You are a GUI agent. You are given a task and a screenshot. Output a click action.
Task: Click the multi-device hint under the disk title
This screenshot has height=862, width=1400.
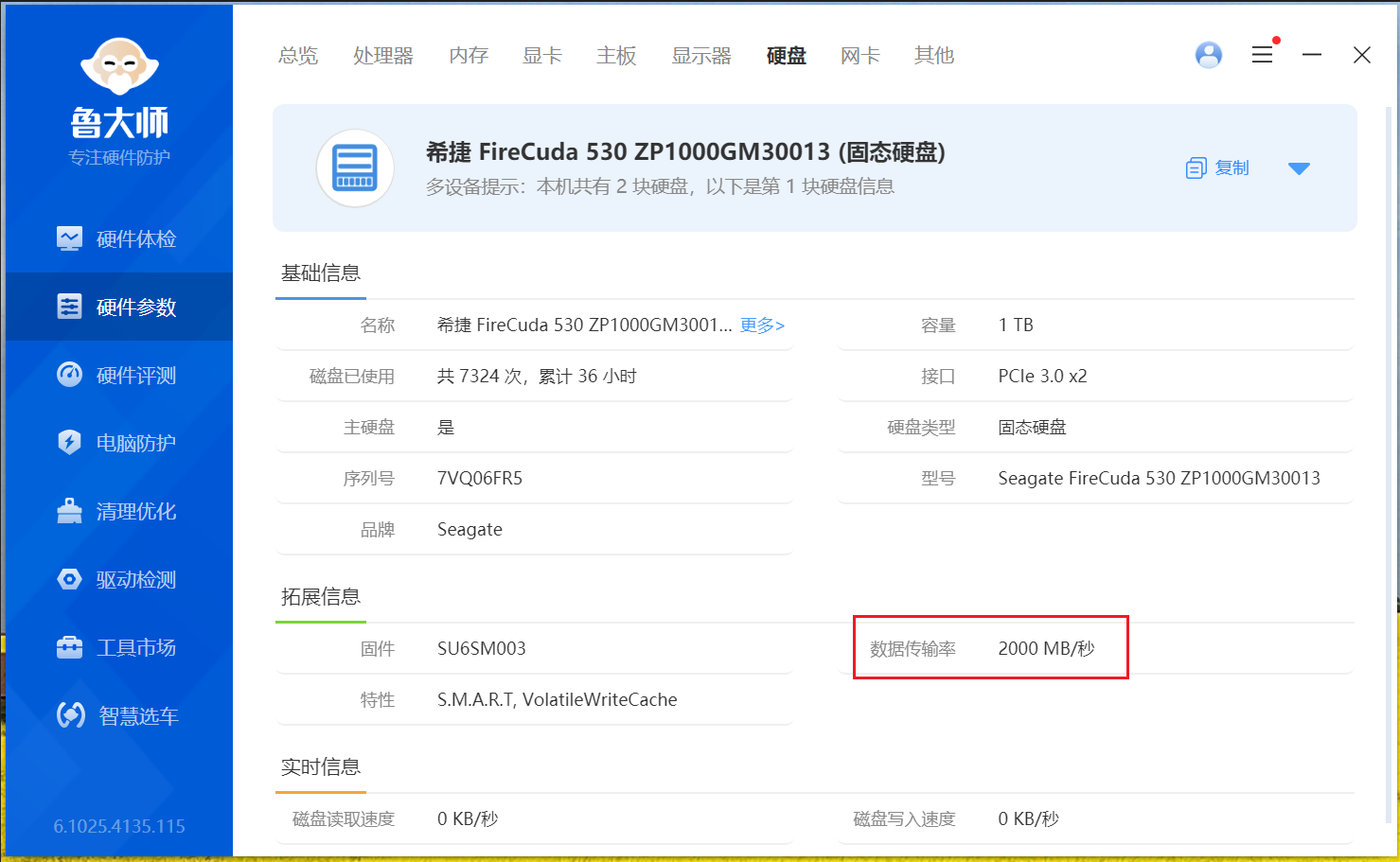coord(660,186)
